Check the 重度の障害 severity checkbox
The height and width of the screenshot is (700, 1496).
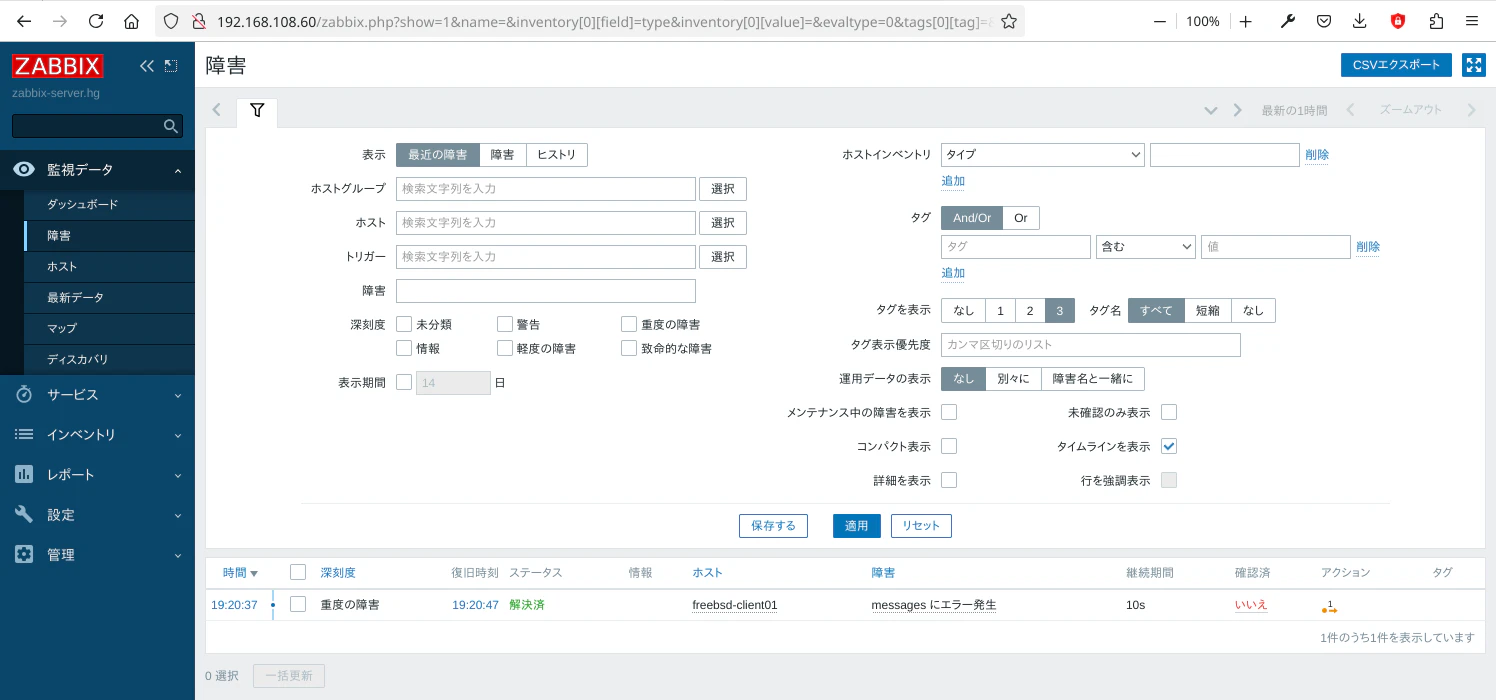click(x=629, y=324)
